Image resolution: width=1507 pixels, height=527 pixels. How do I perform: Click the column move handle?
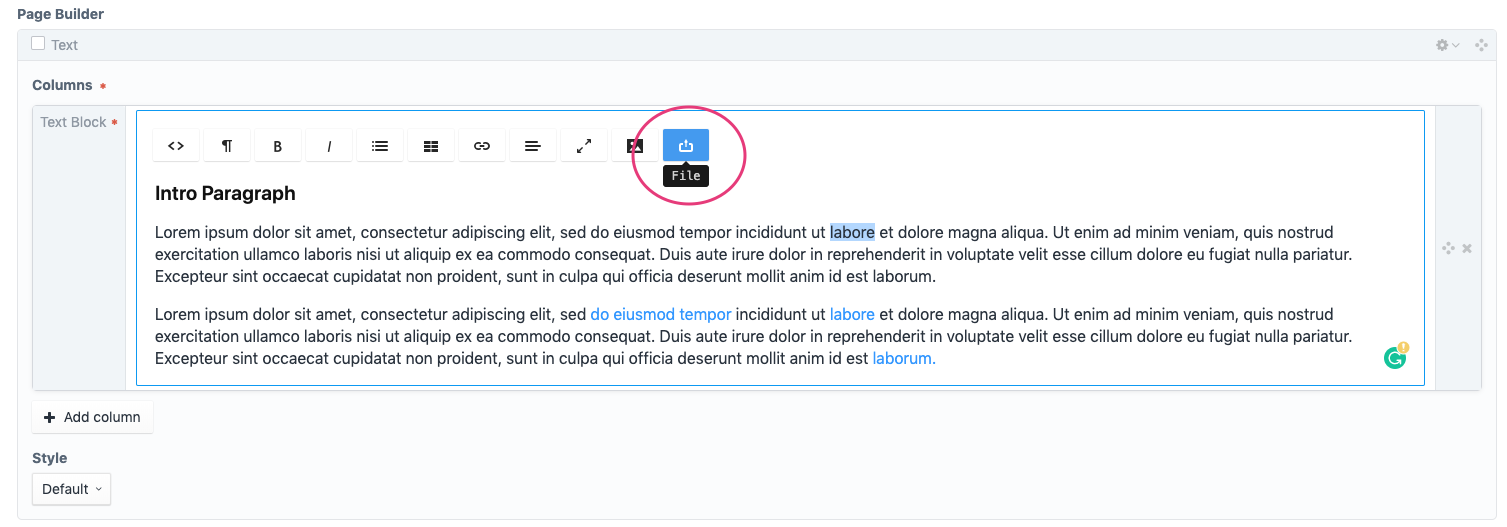click(1448, 248)
